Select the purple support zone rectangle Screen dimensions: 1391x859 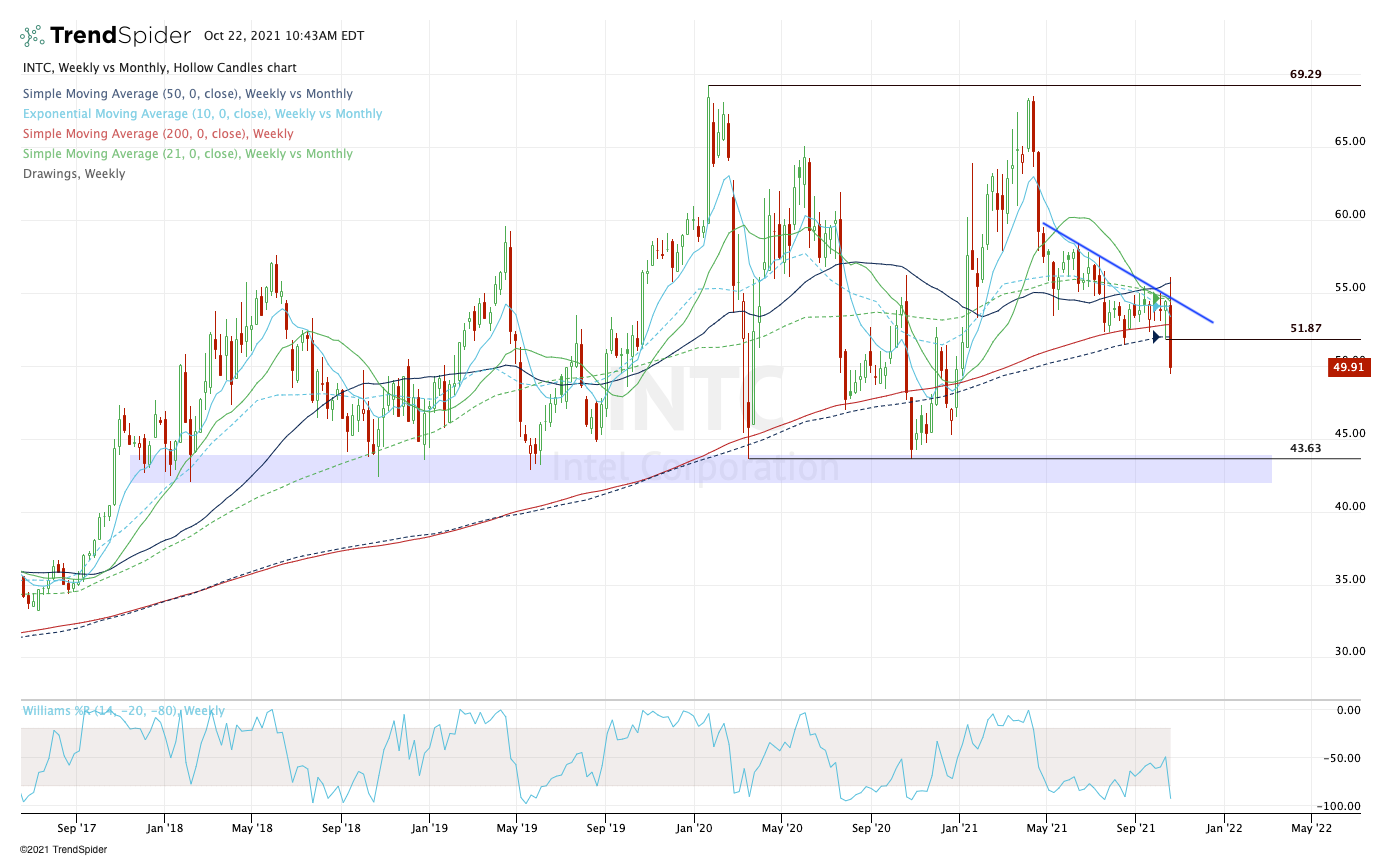coord(700,469)
